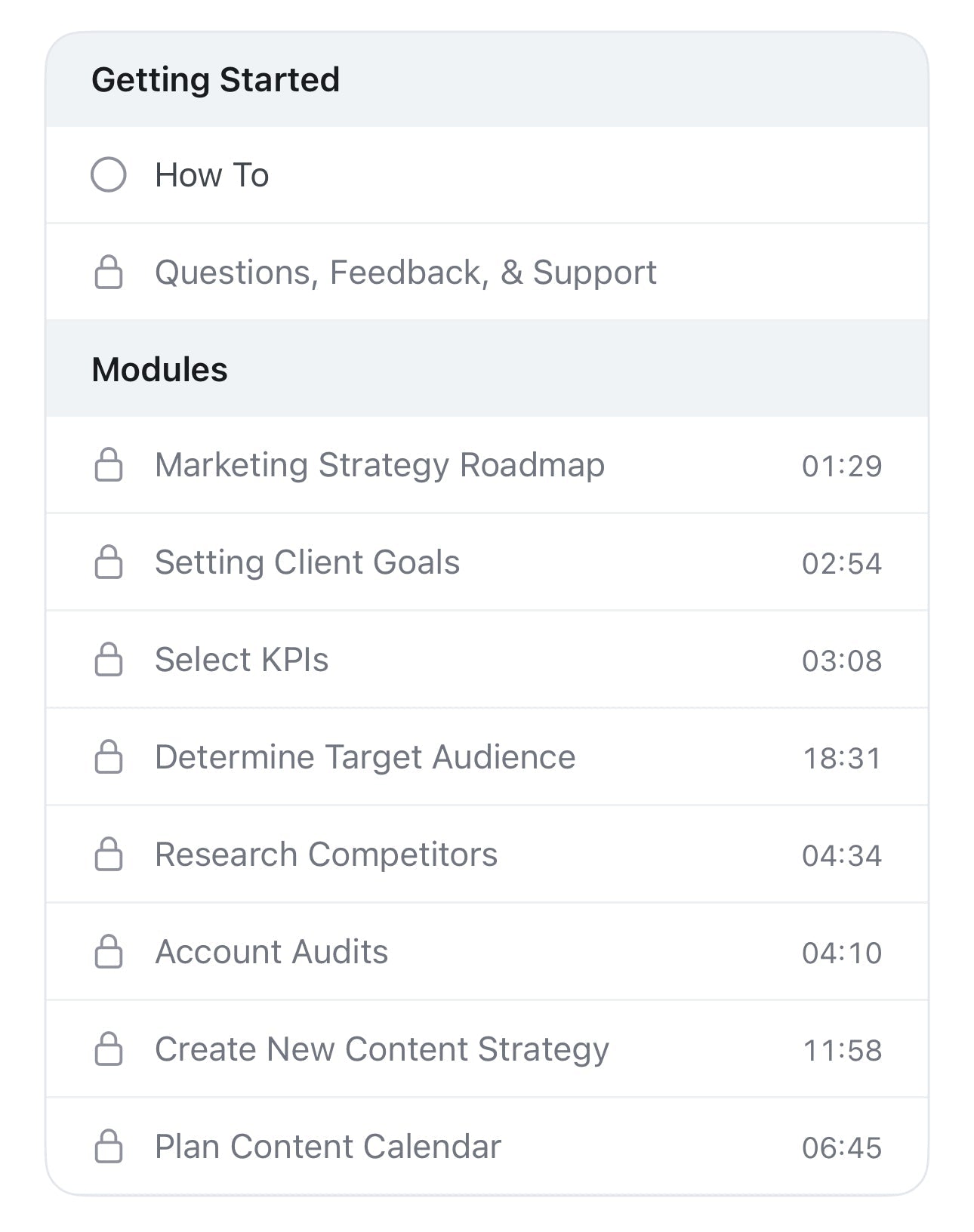Click the 06:45 duration for Plan Content Calendar
974x1232 pixels.
click(842, 1148)
